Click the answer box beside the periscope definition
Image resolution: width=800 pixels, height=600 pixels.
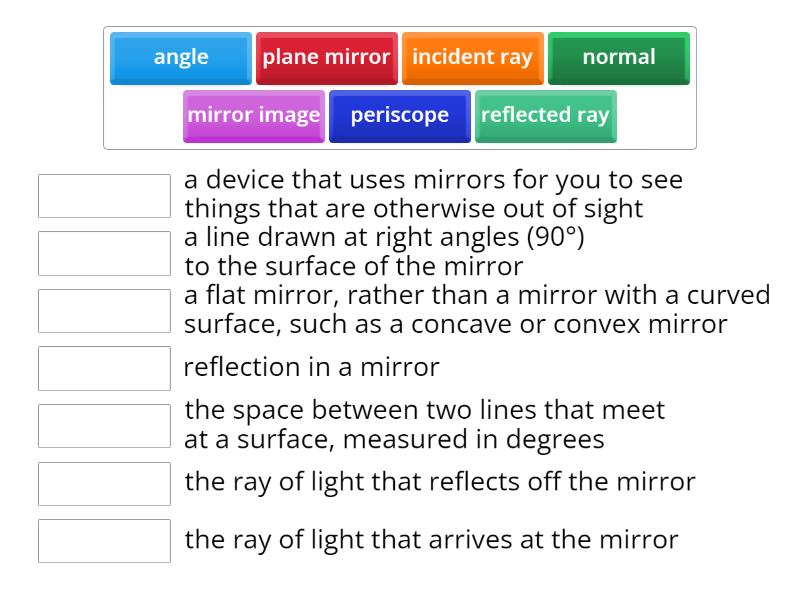104,196
